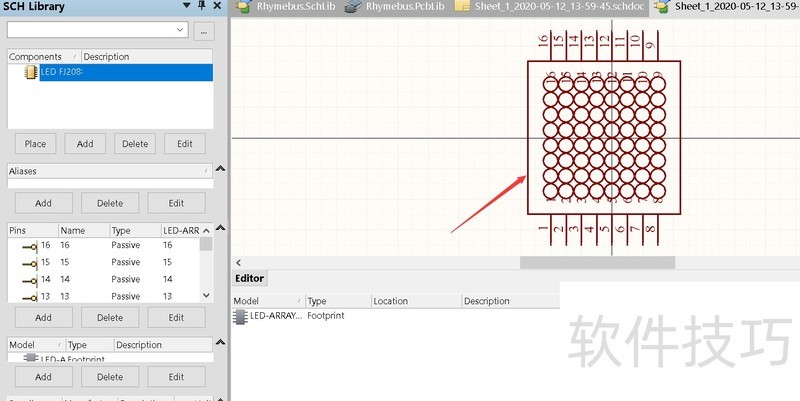This screenshot has height=401, width=800.
Task: Edit an alias
Action: (x=177, y=203)
